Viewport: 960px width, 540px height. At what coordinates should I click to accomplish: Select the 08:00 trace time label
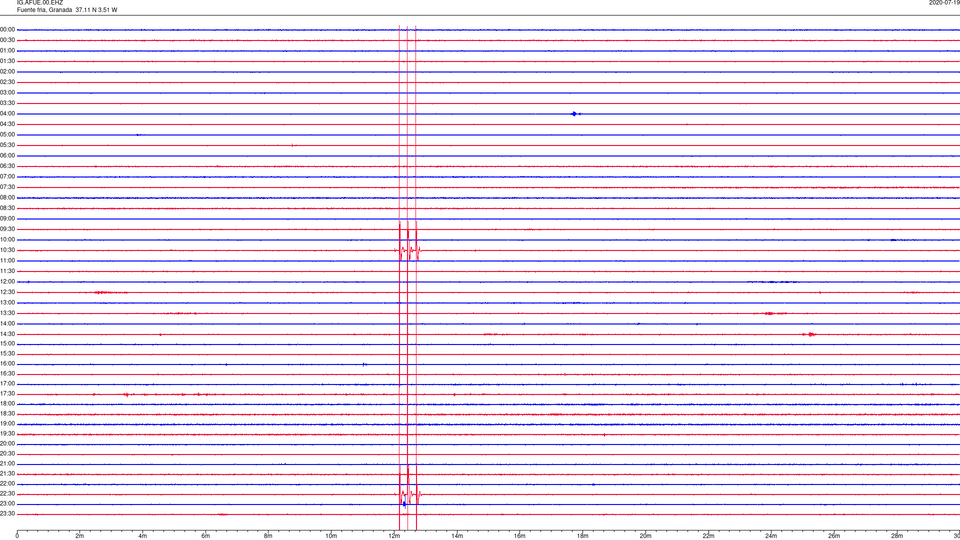(x=7, y=198)
